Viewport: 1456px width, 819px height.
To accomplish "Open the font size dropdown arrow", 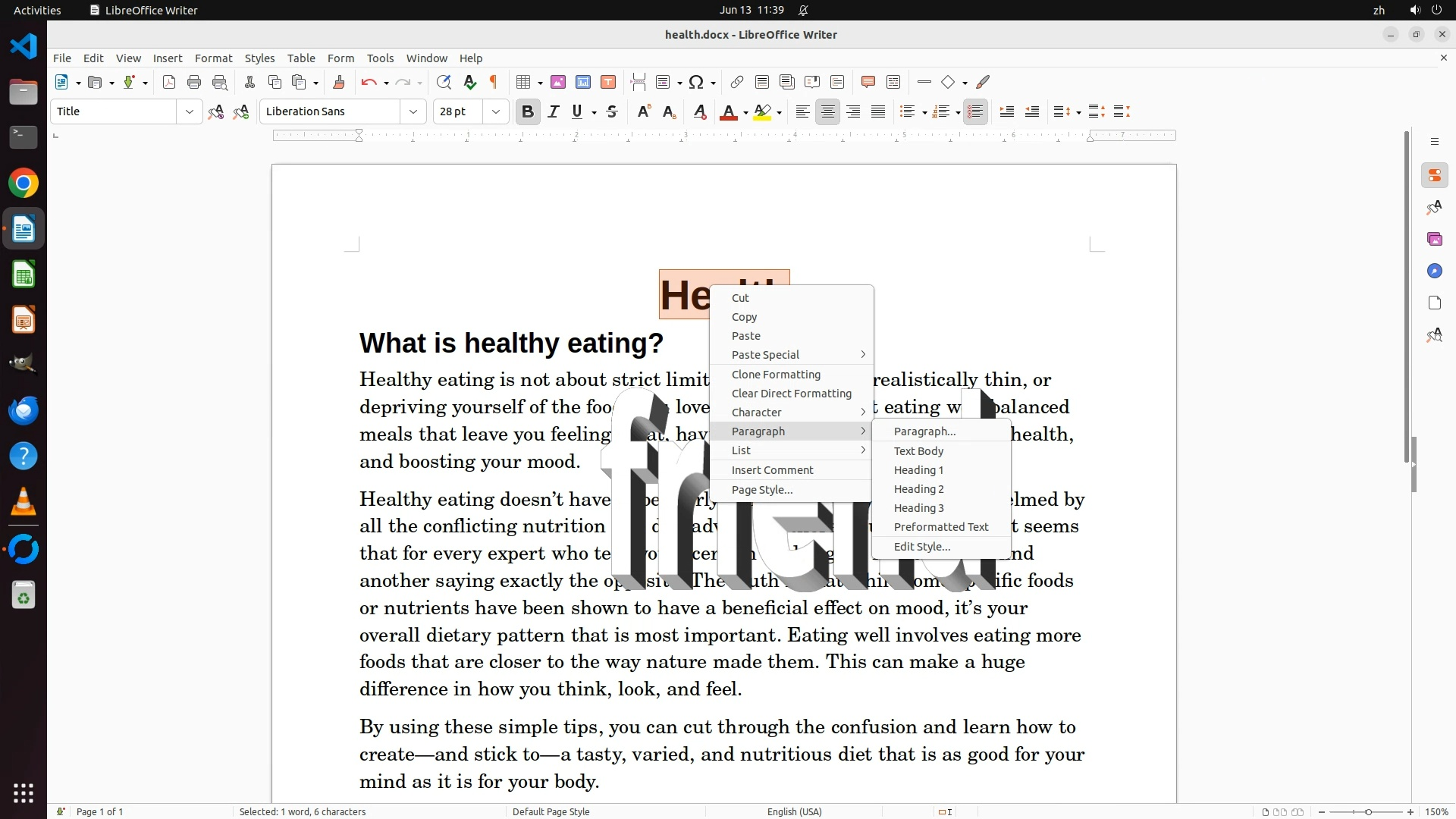I will 496,112.
